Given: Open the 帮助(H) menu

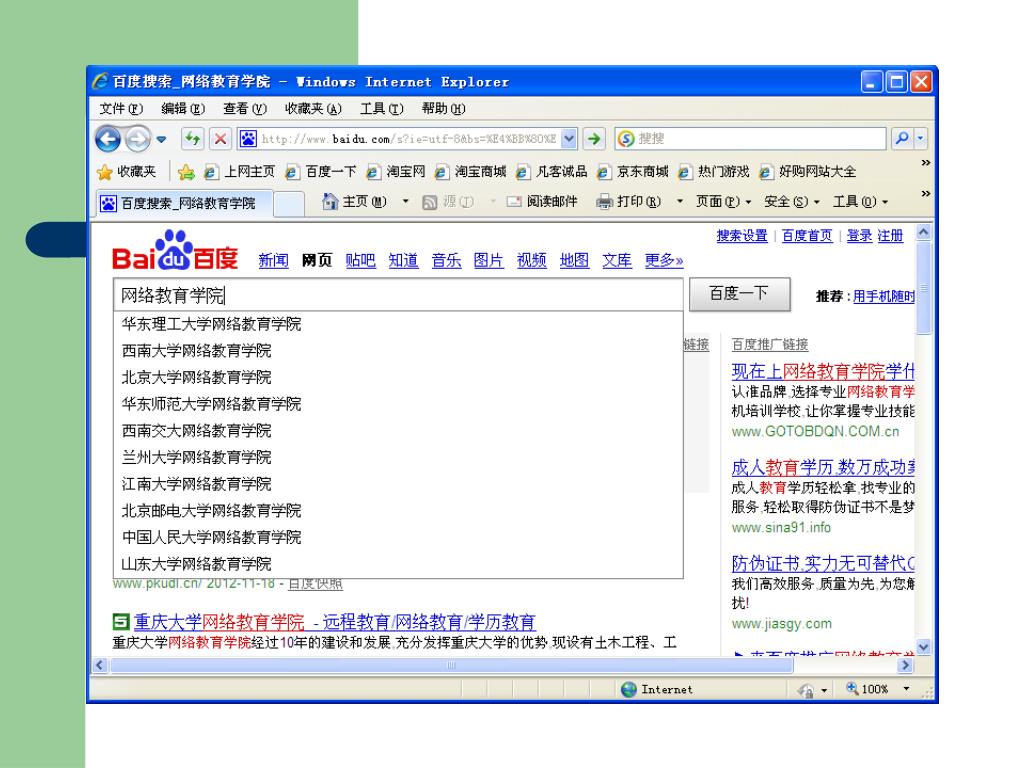Looking at the screenshot, I should (443, 108).
